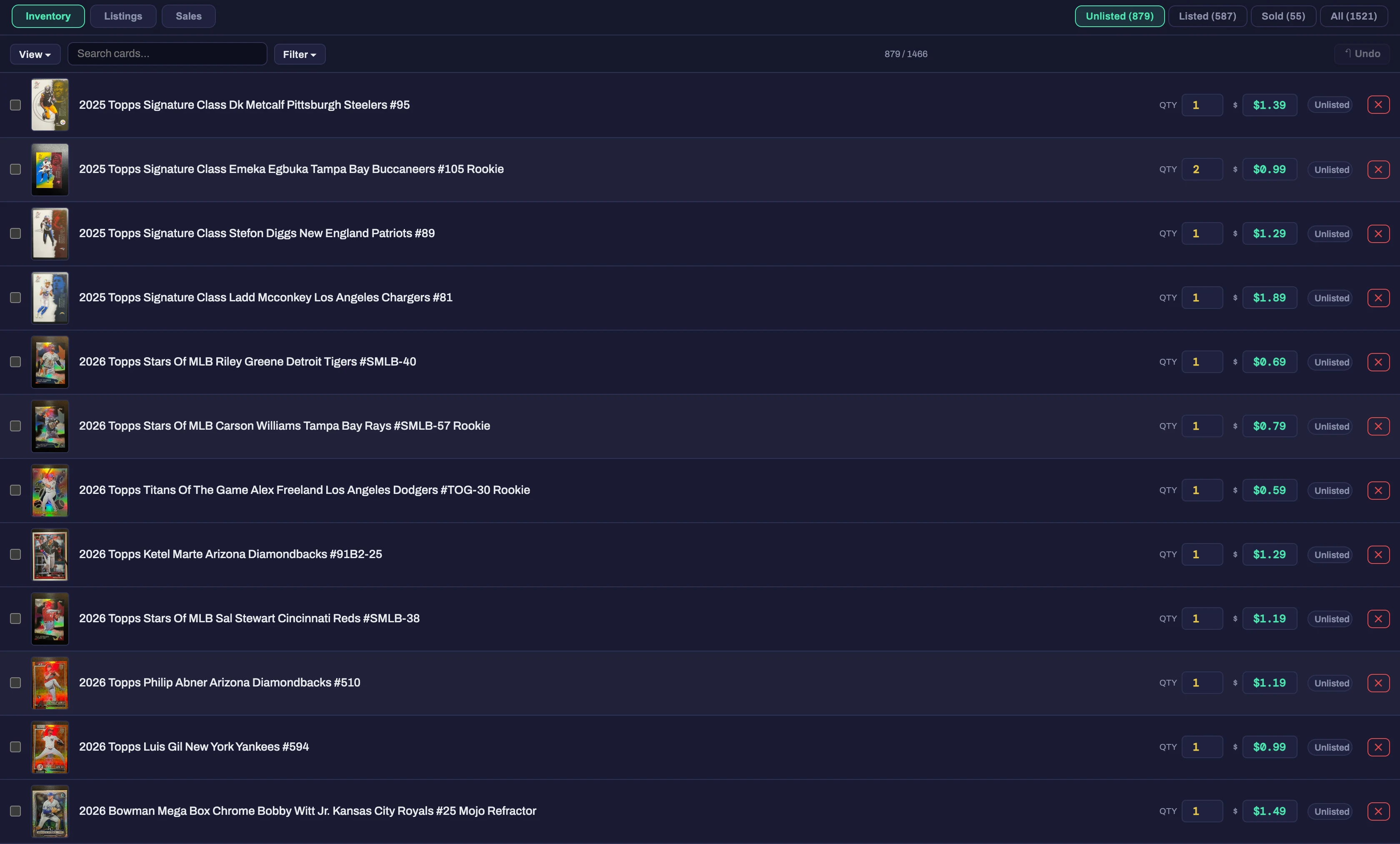Remove the Sal Stewart Reds card
This screenshot has width=1400, height=844.
(1378, 619)
